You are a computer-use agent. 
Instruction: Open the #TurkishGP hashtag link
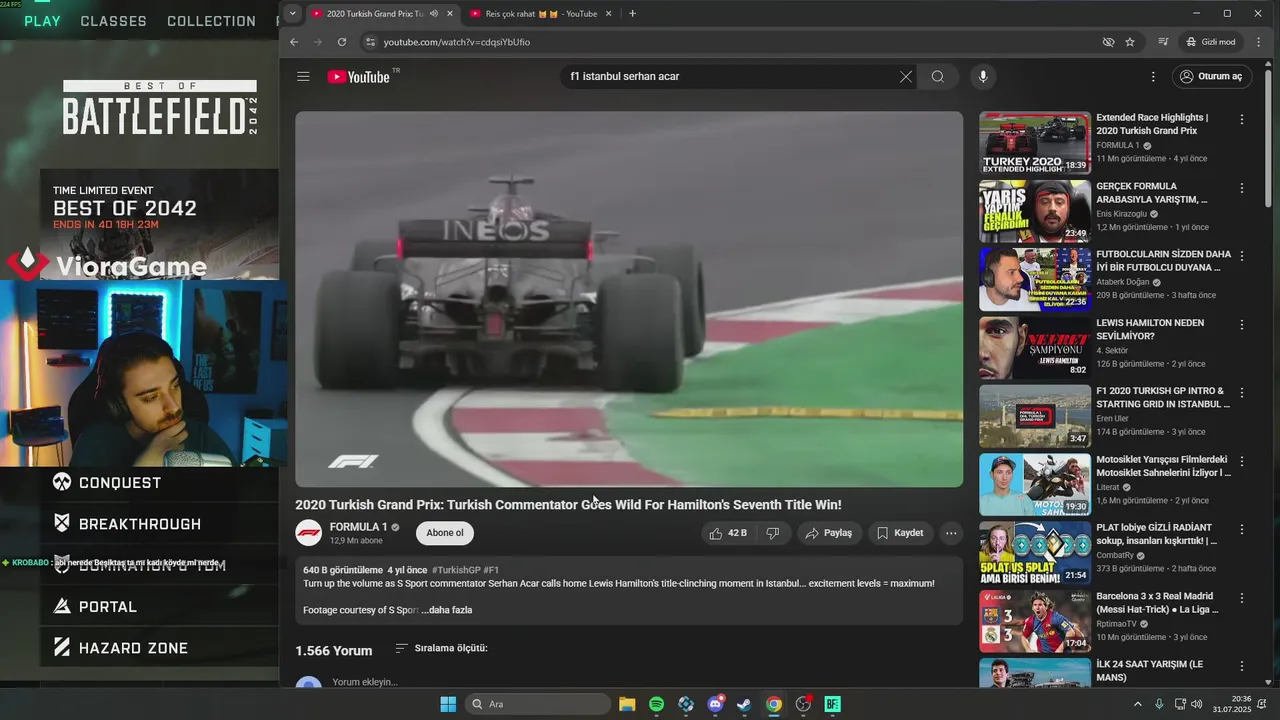(x=456, y=570)
